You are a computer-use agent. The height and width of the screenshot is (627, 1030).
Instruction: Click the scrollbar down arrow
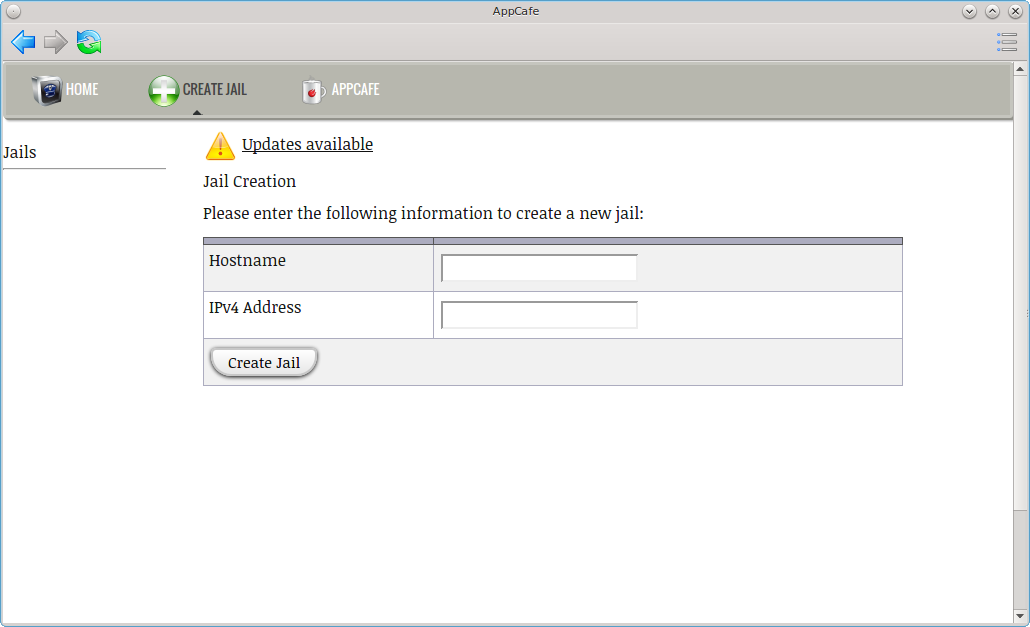1020,616
